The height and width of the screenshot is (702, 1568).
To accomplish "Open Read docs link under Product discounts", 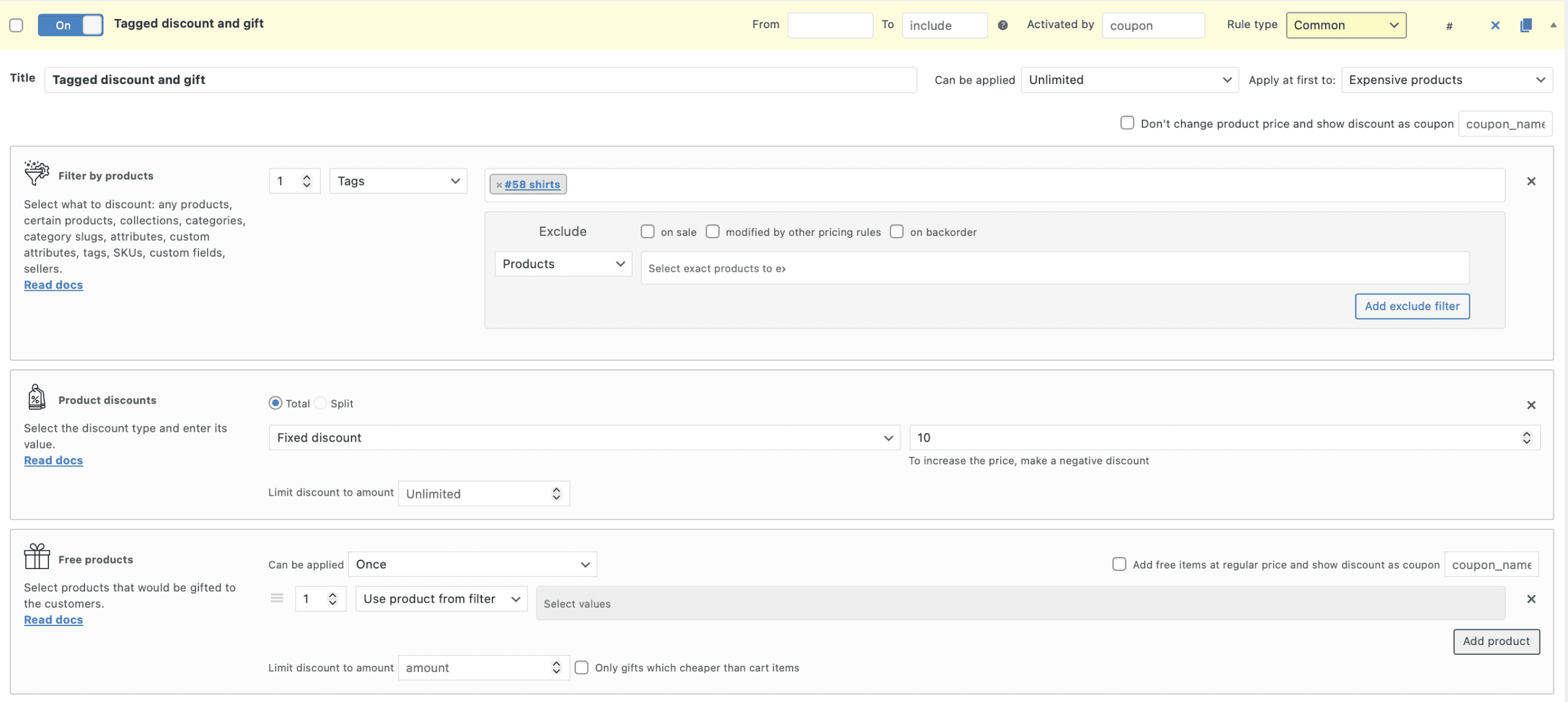I will [x=53, y=460].
